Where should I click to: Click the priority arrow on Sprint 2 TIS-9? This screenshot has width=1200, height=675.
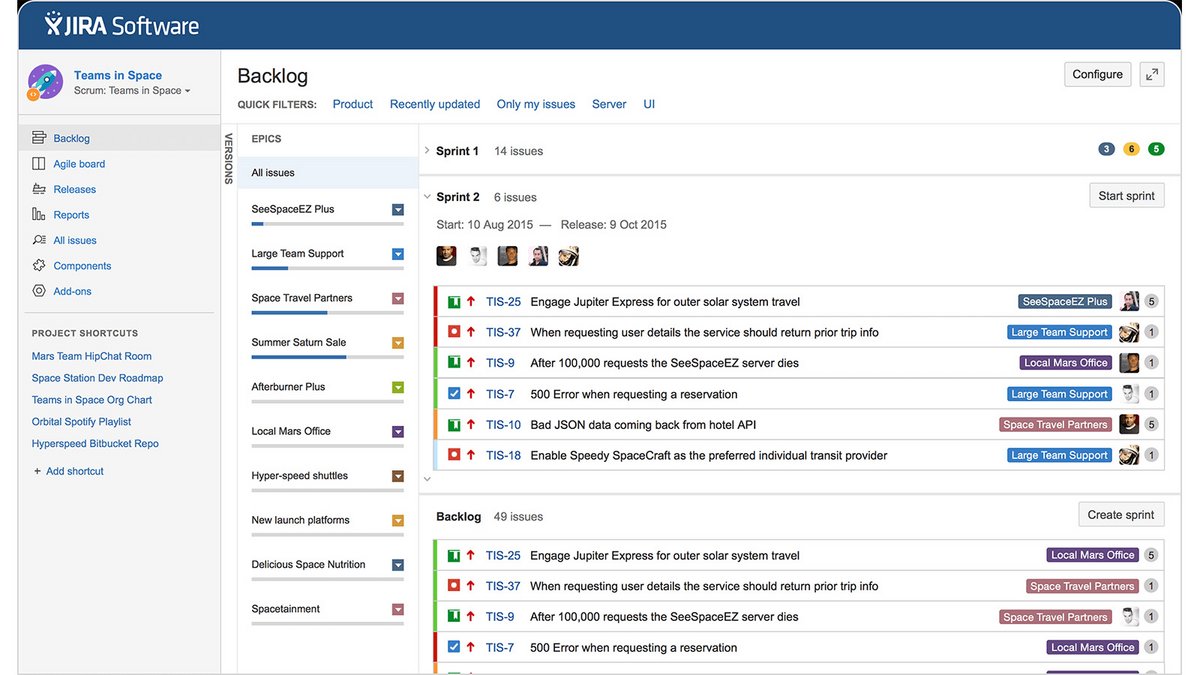click(471, 363)
